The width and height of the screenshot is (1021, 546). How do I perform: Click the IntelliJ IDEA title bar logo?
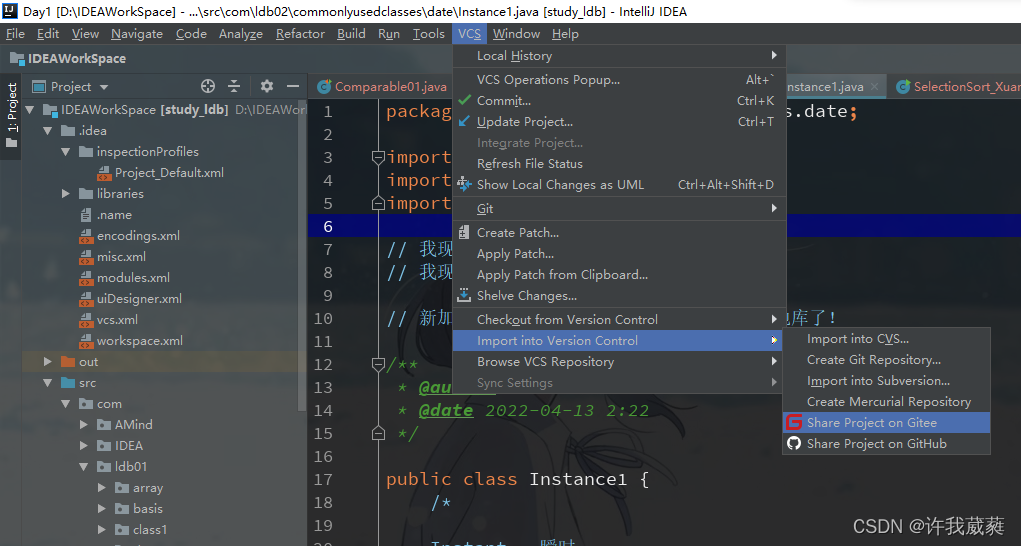coord(10,11)
